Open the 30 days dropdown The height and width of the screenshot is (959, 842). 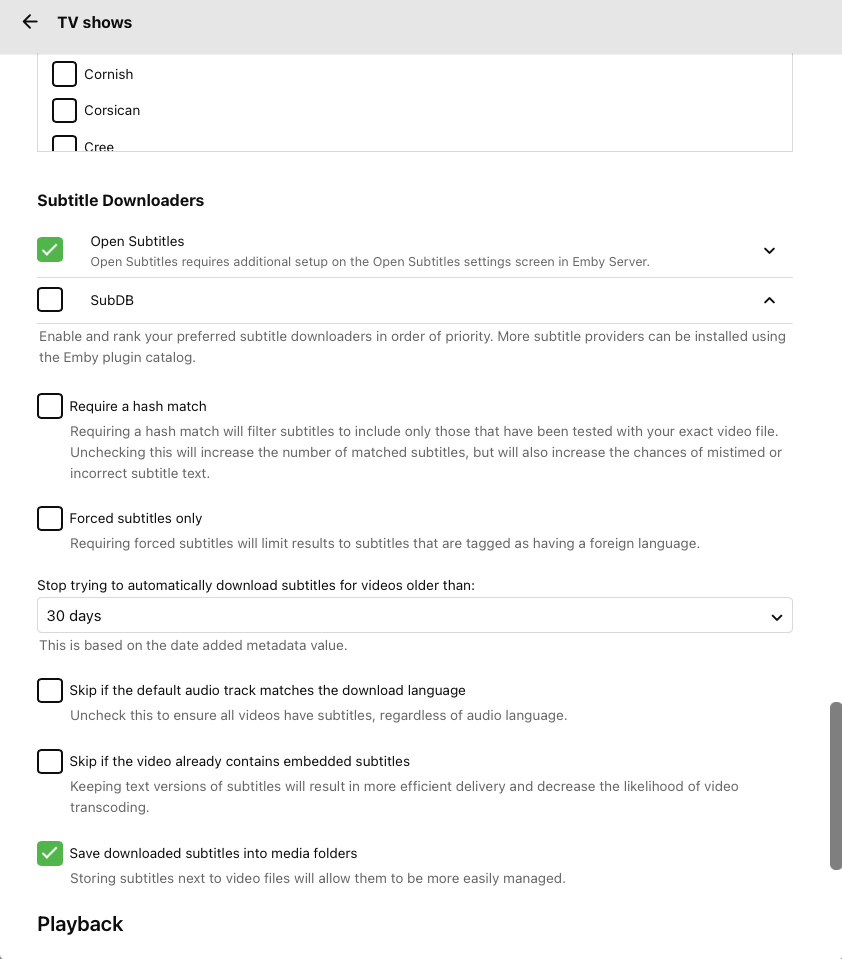click(x=414, y=616)
